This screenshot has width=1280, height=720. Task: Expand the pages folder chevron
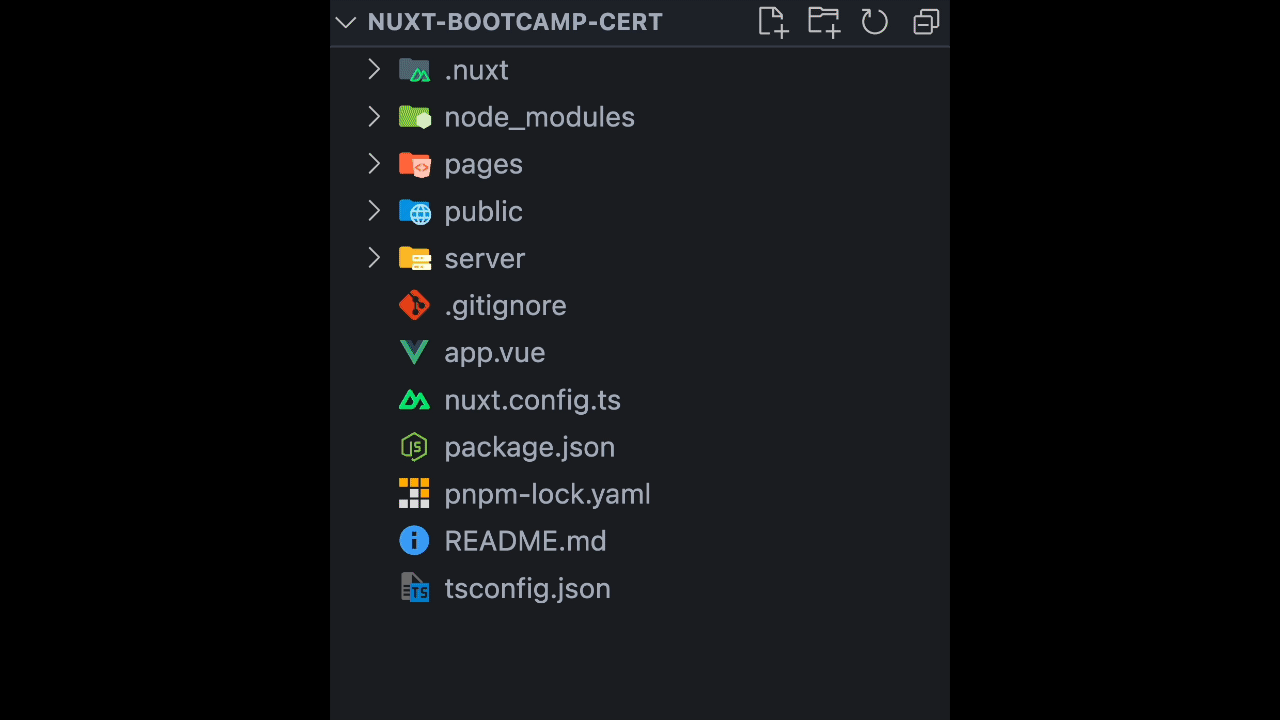click(374, 163)
